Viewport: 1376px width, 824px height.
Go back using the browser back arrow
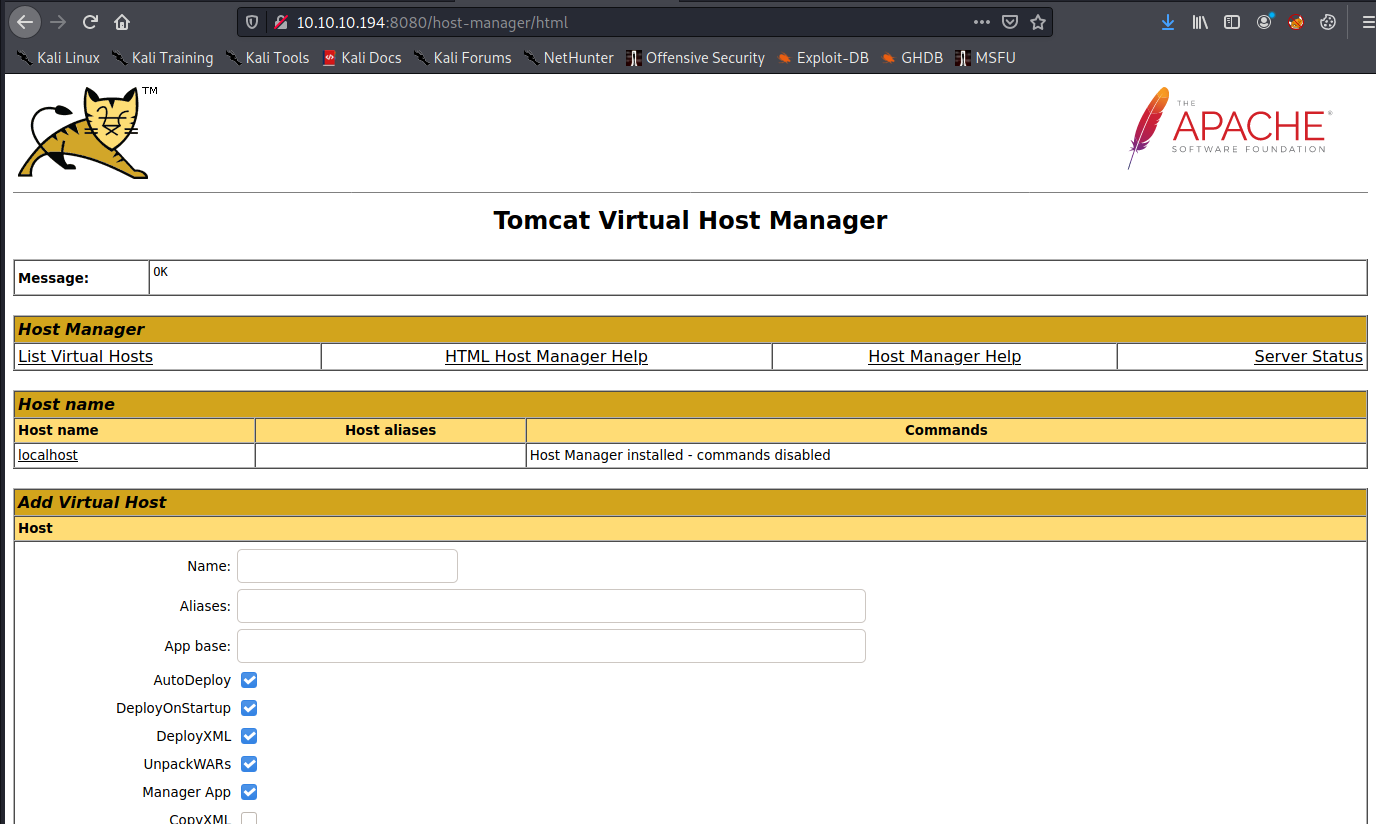(x=25, y=21)
